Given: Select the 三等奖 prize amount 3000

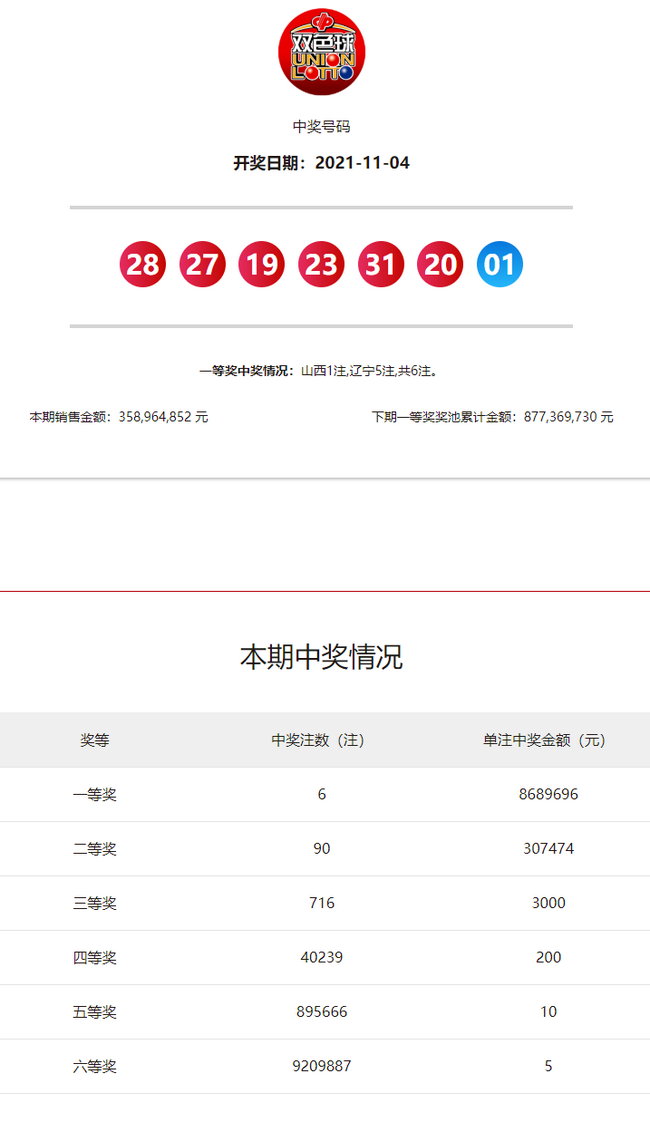Looking at the screenshot, I should point(548,903).
